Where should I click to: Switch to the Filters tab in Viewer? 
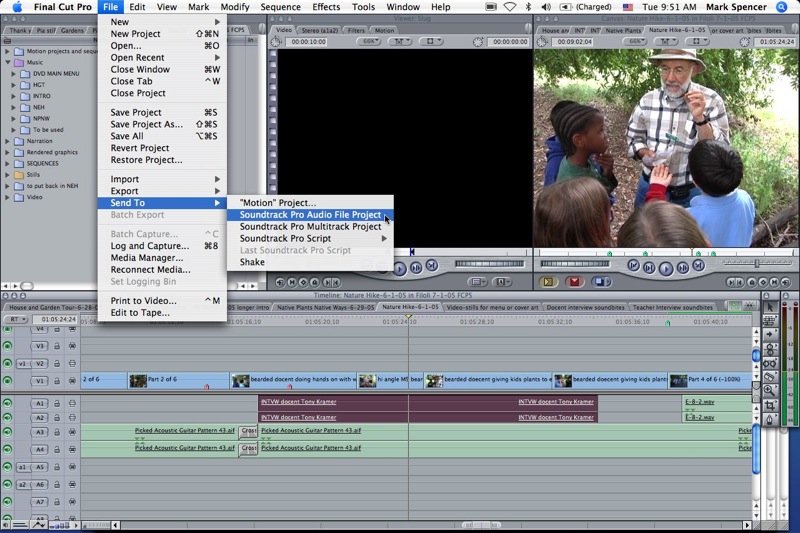pos(356,30)
